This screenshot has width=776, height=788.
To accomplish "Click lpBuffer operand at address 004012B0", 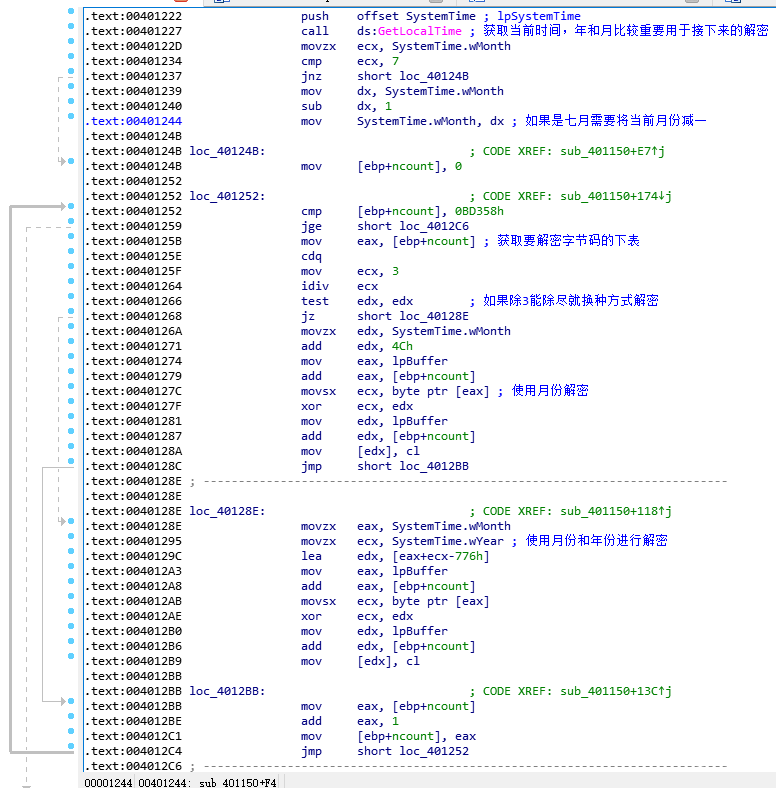I will [420, 631].
